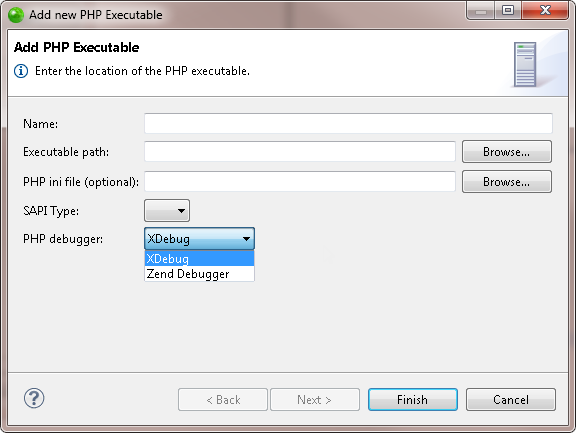Close the dialog with the red X
The image size is (576, 433).
pyautogui.click(x=545, y=10)
